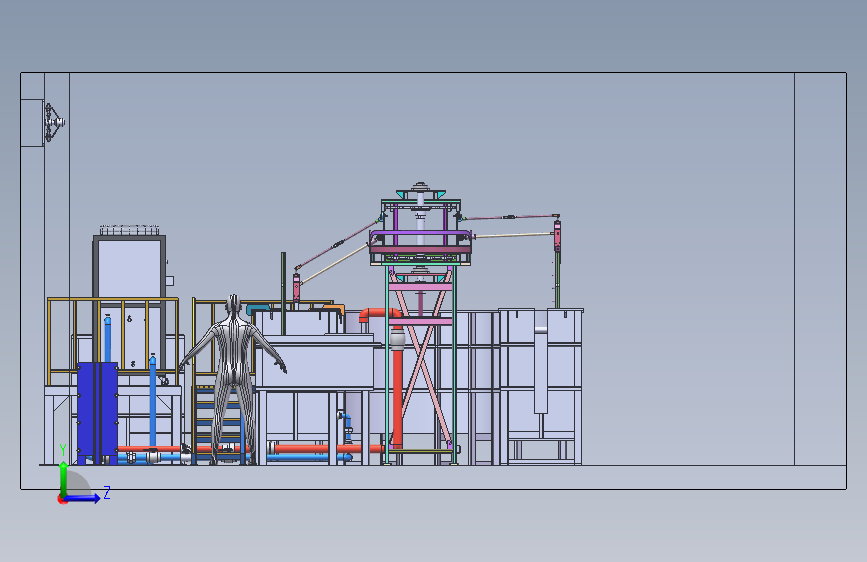This screenshot has width=867, height=562.
Task: Click the "Z" axis label
Action: pos(107,492)
